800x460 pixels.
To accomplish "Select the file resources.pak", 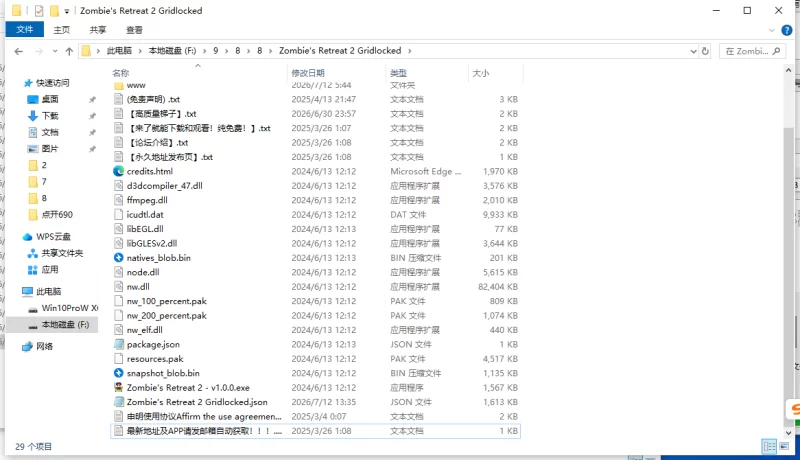I will tap(155, 359).
